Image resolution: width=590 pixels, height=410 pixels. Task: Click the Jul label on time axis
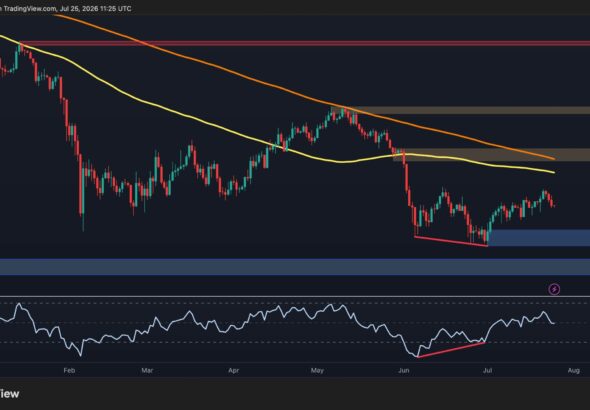pyautogui.click(x=487, y=371)
